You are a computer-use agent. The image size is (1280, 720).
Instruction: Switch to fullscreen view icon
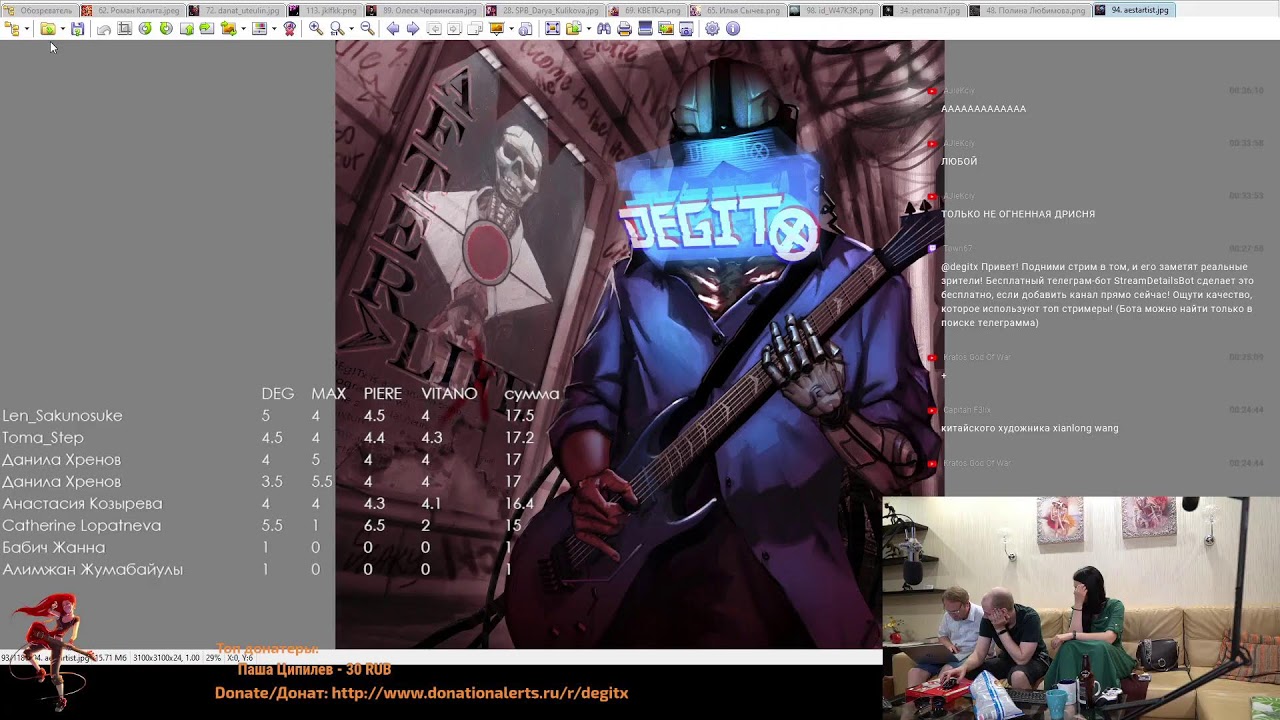coord(552,29)
